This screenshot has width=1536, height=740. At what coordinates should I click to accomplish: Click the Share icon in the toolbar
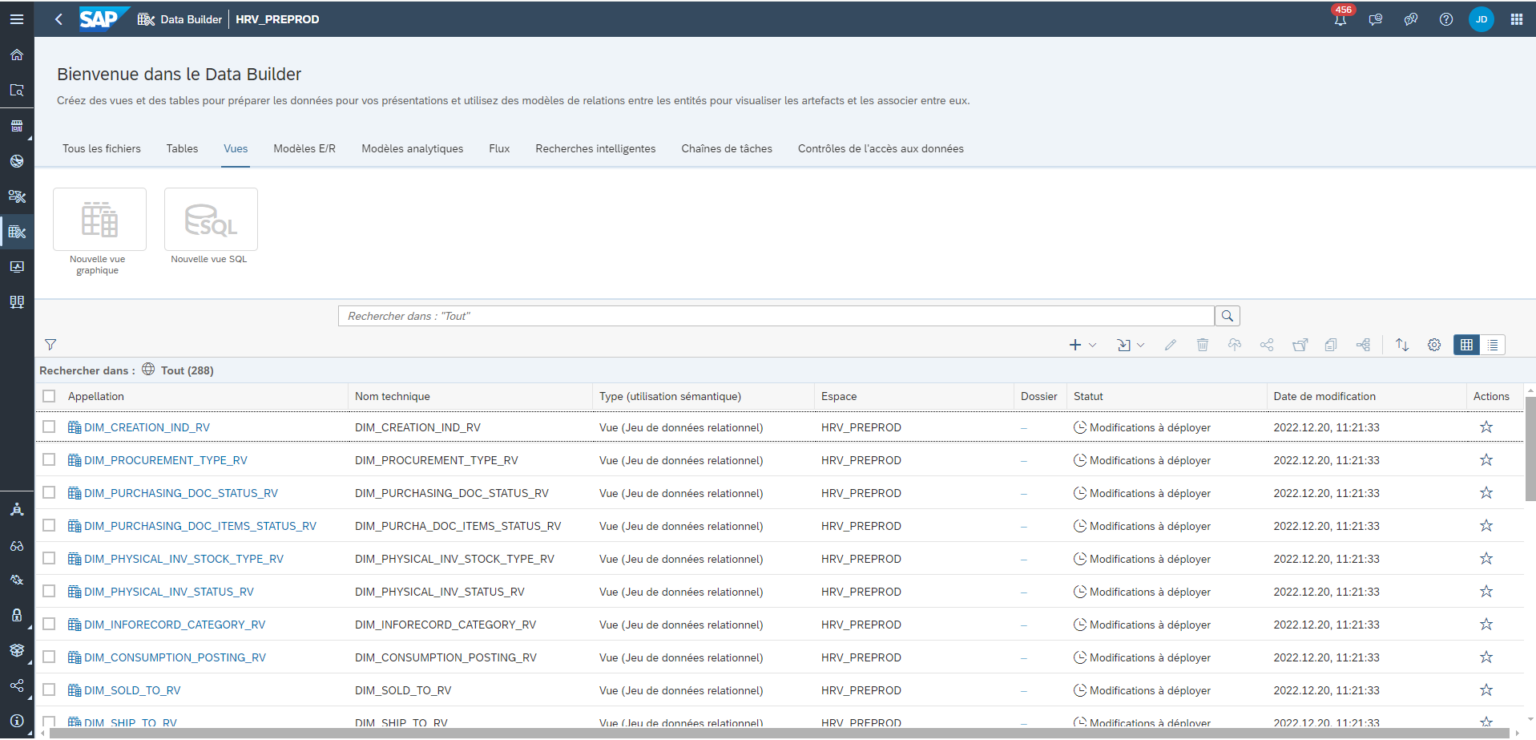pos(1266,344)
